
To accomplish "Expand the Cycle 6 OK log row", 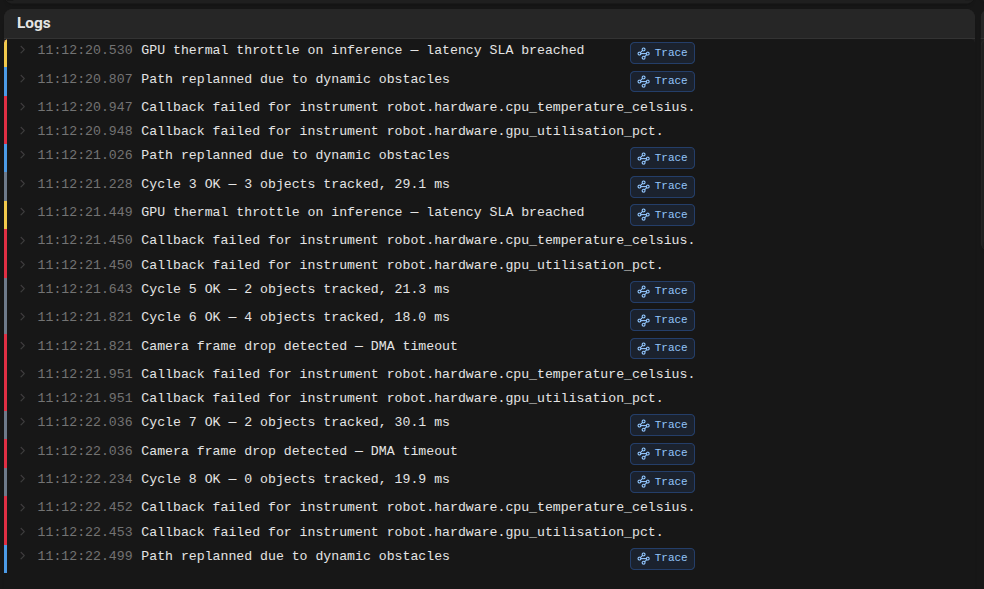I will click(23, 317).
